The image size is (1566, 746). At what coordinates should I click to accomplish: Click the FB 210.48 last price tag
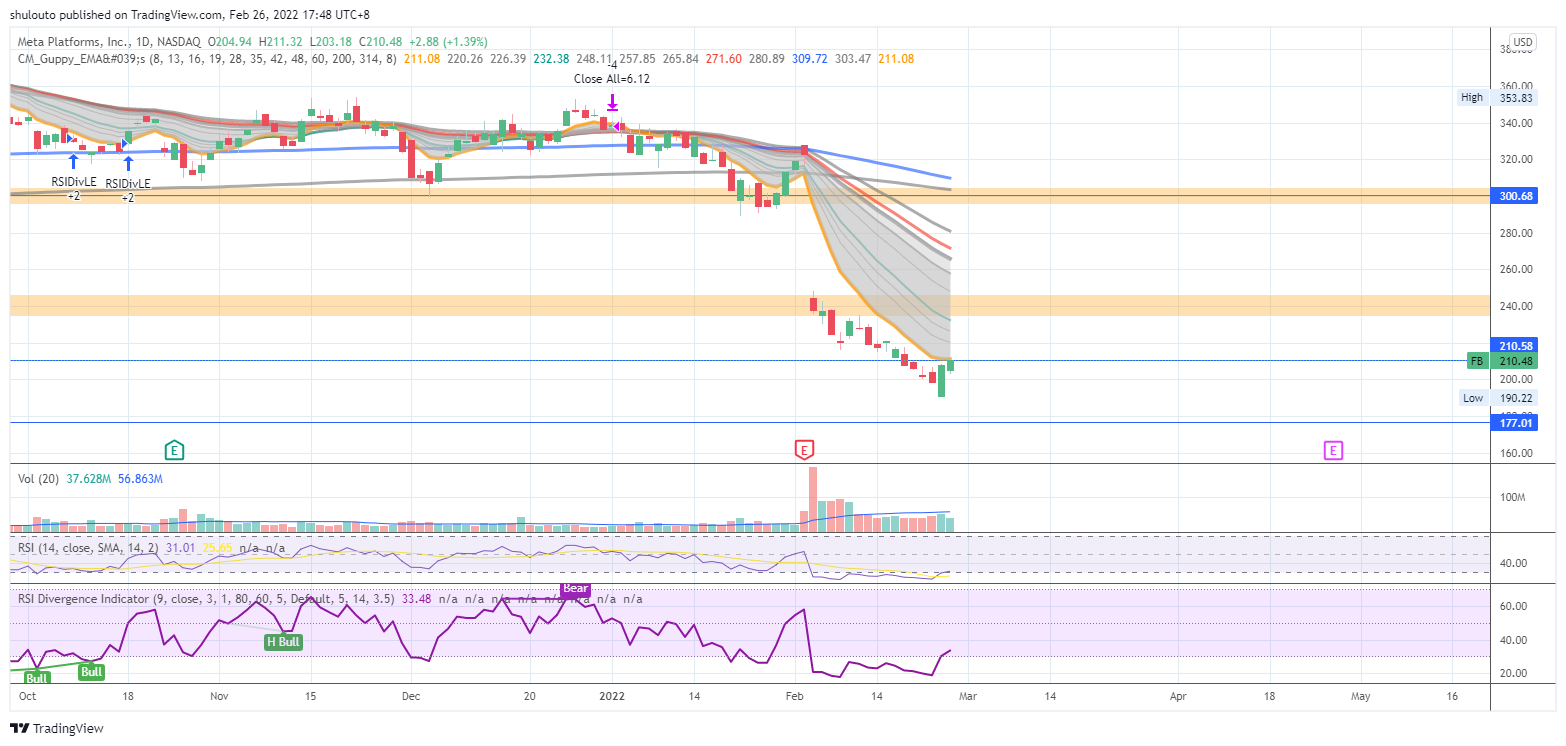pyautogui.click(x=1501, y=360)
